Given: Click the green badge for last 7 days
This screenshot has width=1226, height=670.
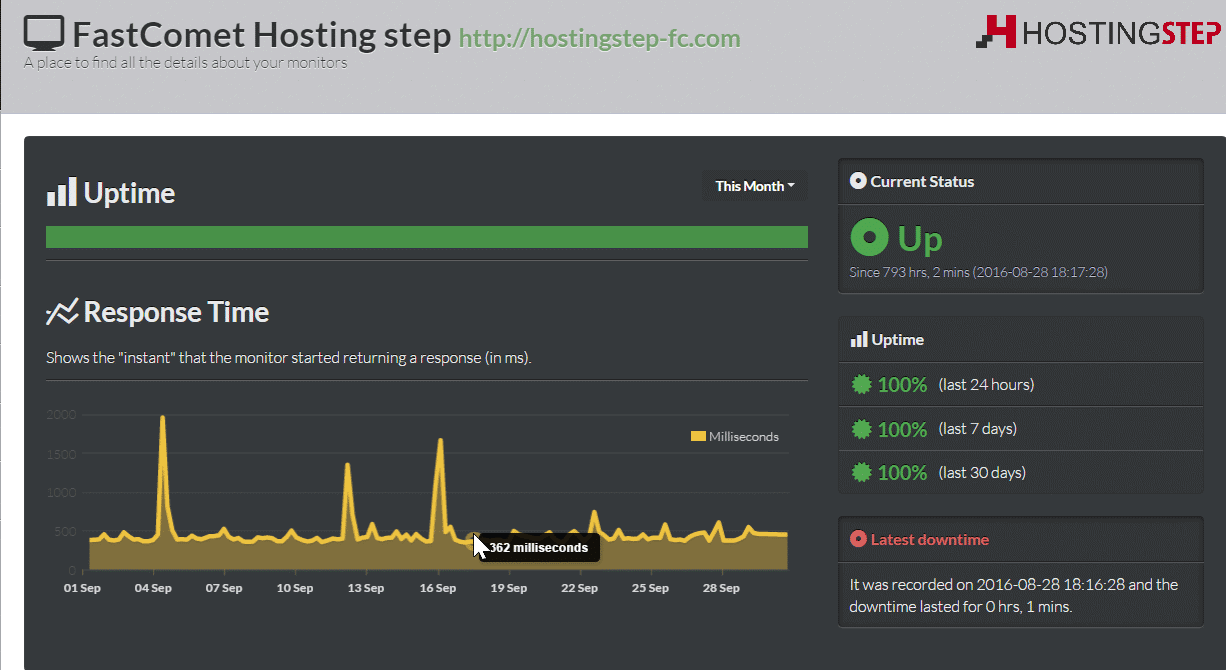Looking at the screenshot, I should (861, 428).
